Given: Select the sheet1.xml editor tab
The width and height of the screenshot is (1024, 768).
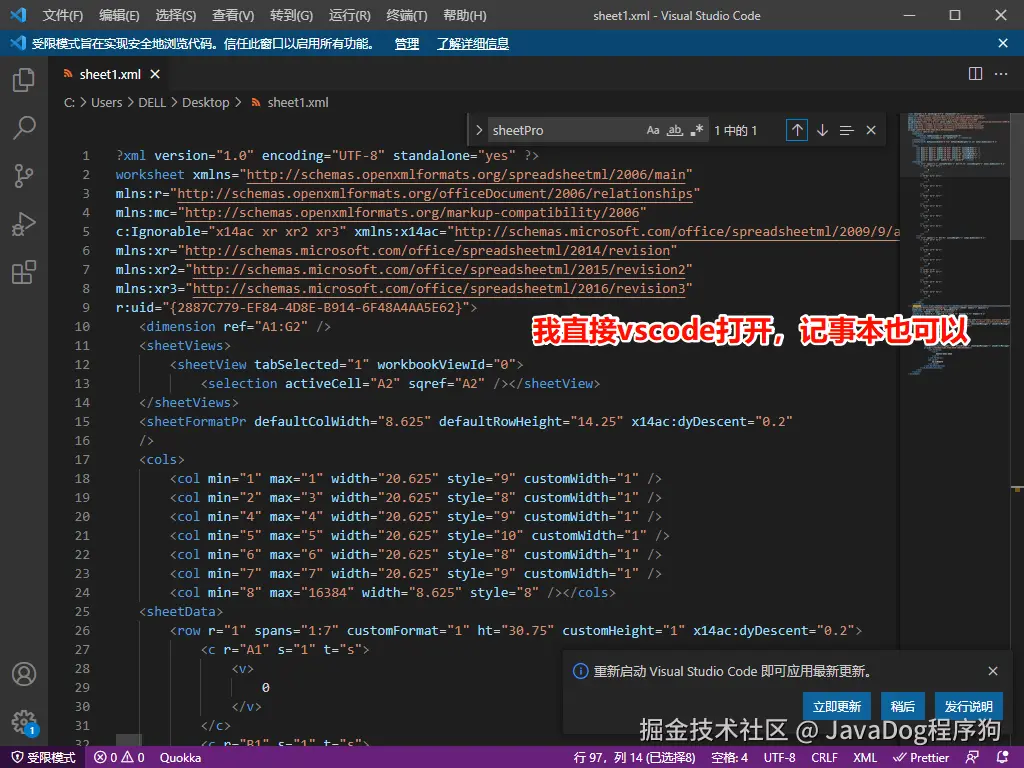Looking at the screenshot, I should pos(110,74).
